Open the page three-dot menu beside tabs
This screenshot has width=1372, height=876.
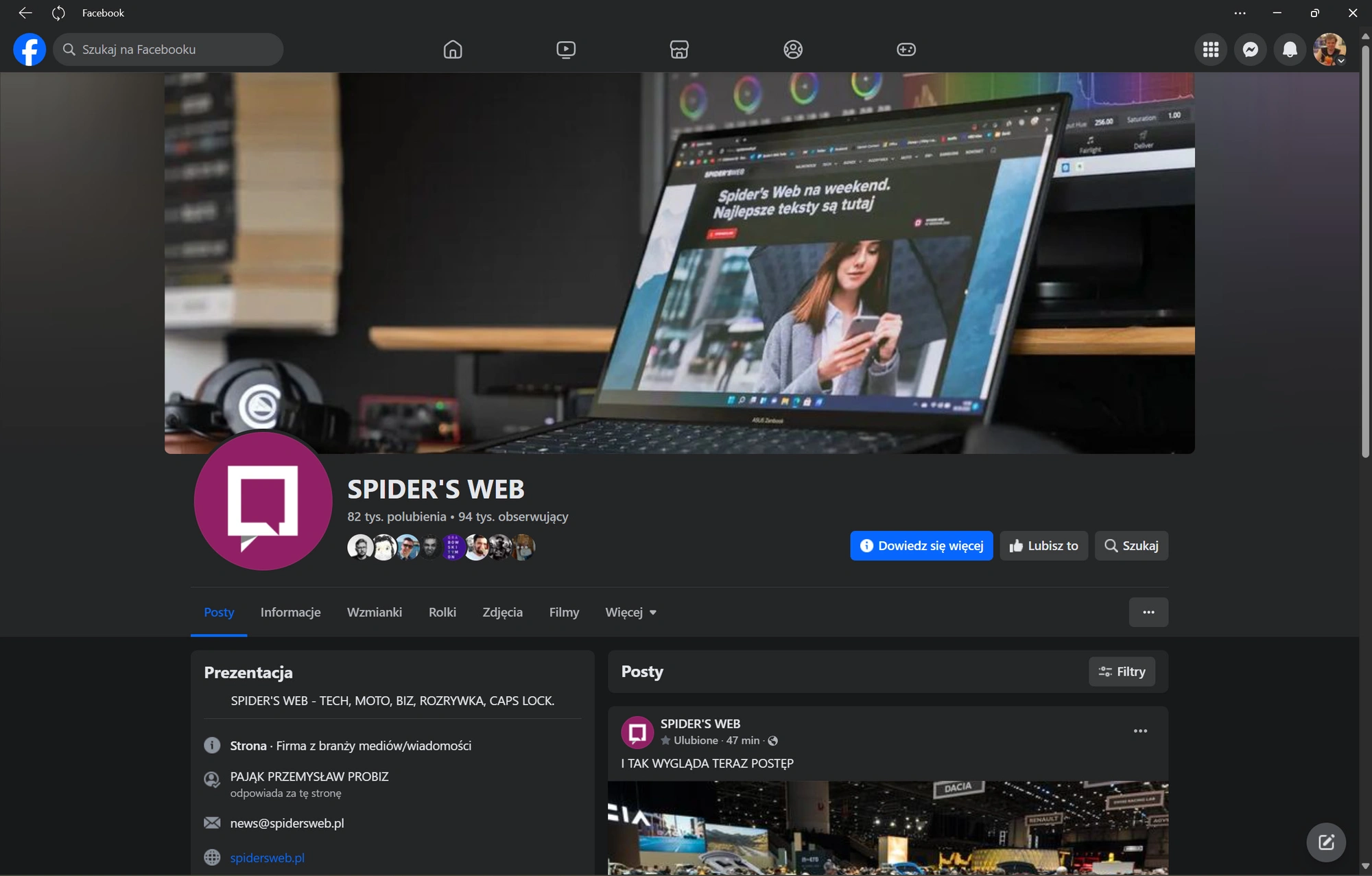pos(1148,612)
